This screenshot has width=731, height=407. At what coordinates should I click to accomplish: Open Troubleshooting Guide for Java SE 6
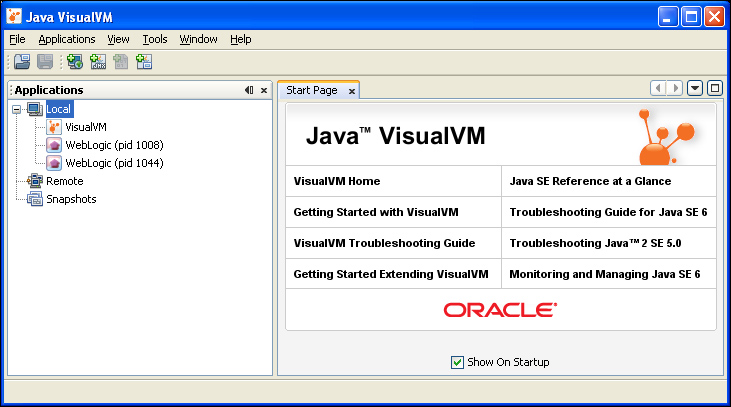(x=609, y=212)
